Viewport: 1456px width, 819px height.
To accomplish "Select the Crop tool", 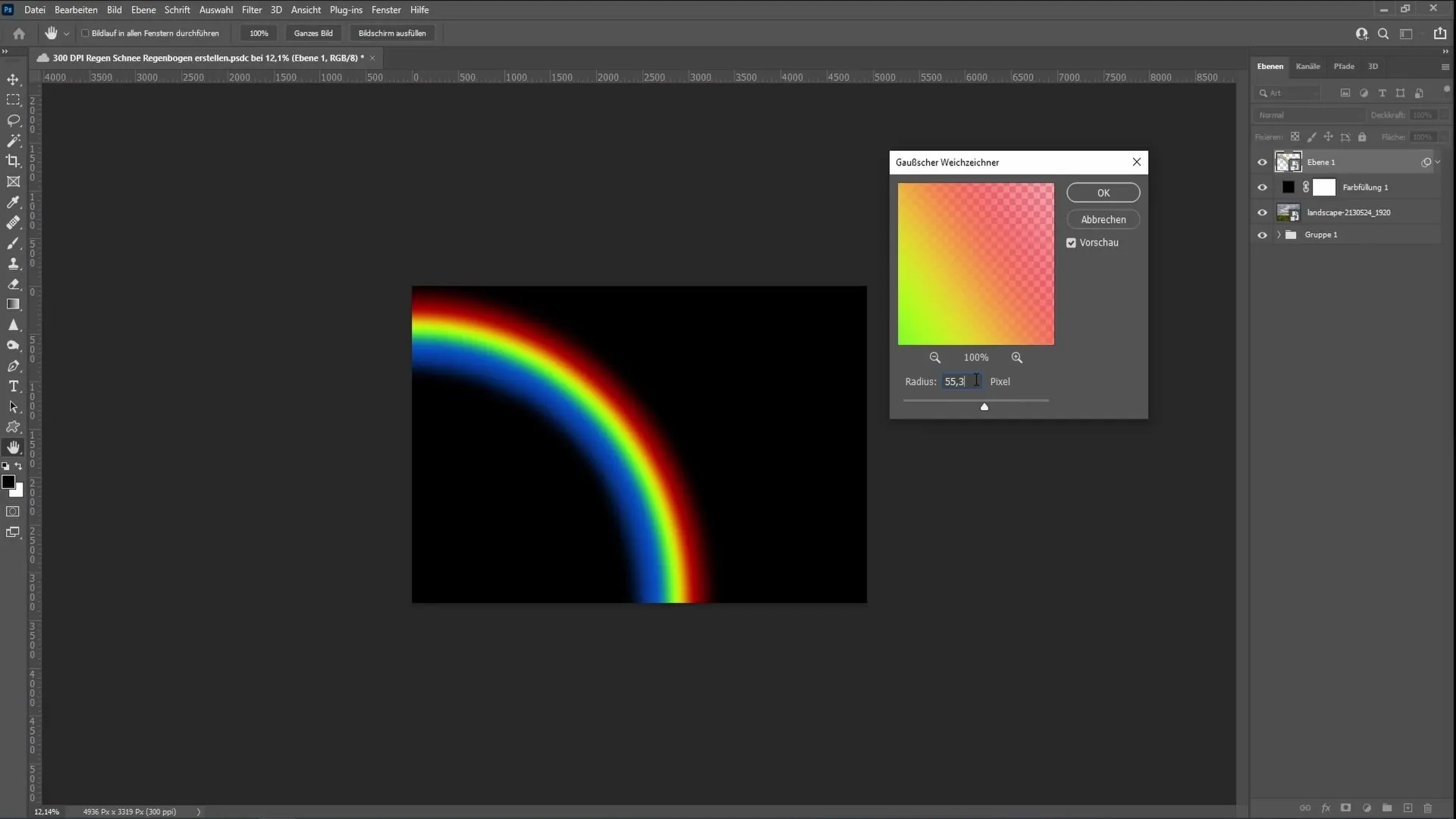I will point(13,161).
